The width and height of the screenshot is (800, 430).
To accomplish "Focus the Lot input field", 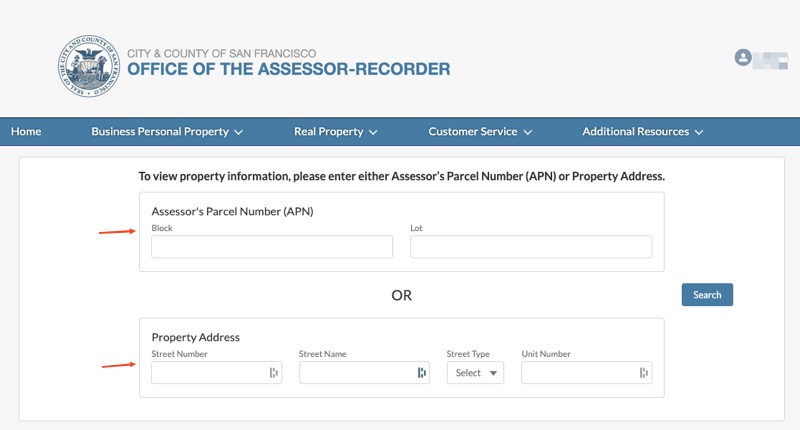I will (x=531, y=247).
